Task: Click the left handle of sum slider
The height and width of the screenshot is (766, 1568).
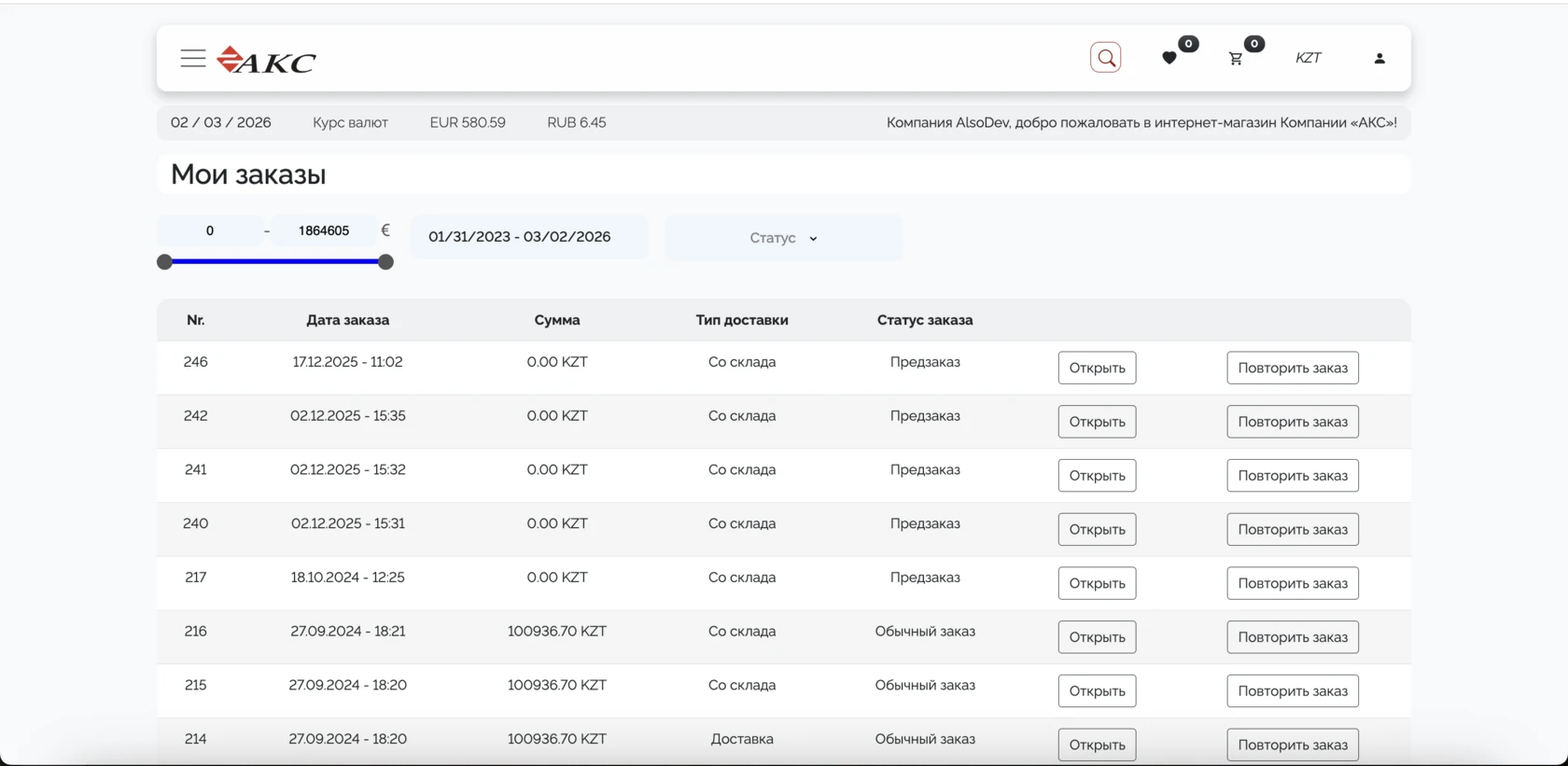Action: (165, 262)
